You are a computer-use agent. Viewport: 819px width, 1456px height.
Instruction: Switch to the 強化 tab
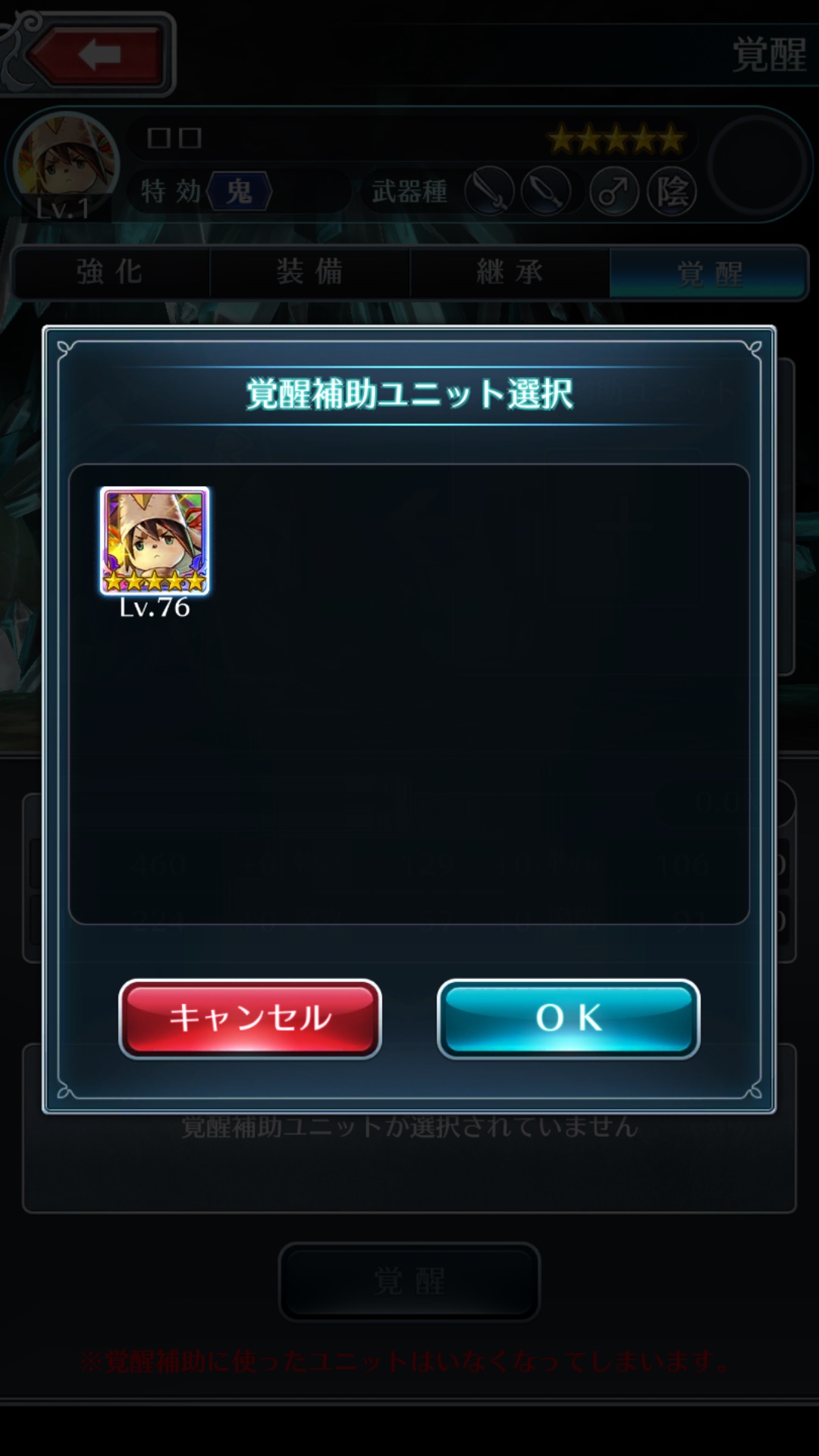coord(111,272)
